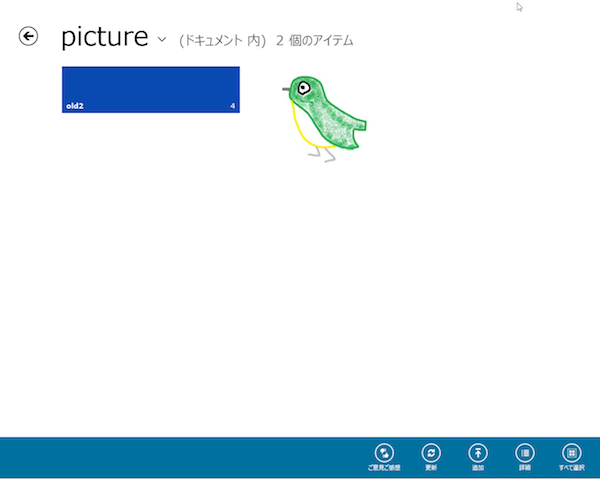Image resolution: width=600 pixels, height=479 pixels.
Task: Click the すべて選択 text label
Action: (x=572, y=468)
